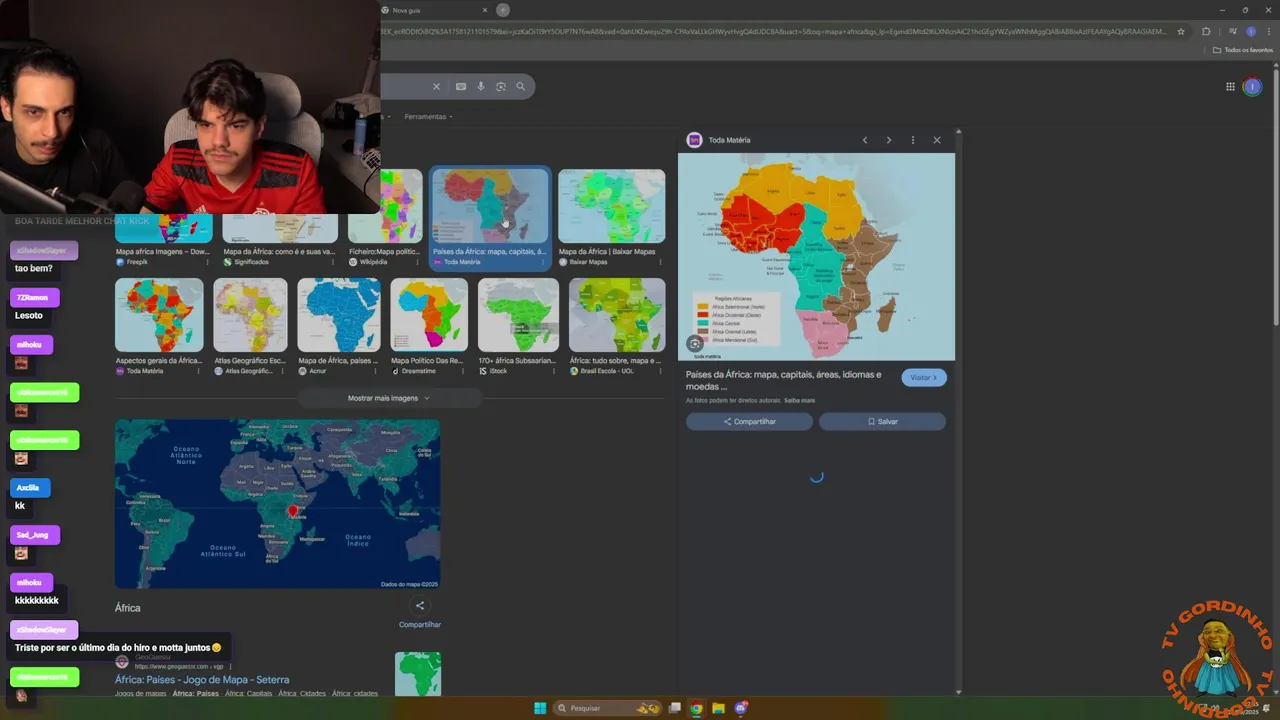Open the Acnur blue Africa map thumbnail
Viewport: 1280px width, 720px height.
(339, 315)
